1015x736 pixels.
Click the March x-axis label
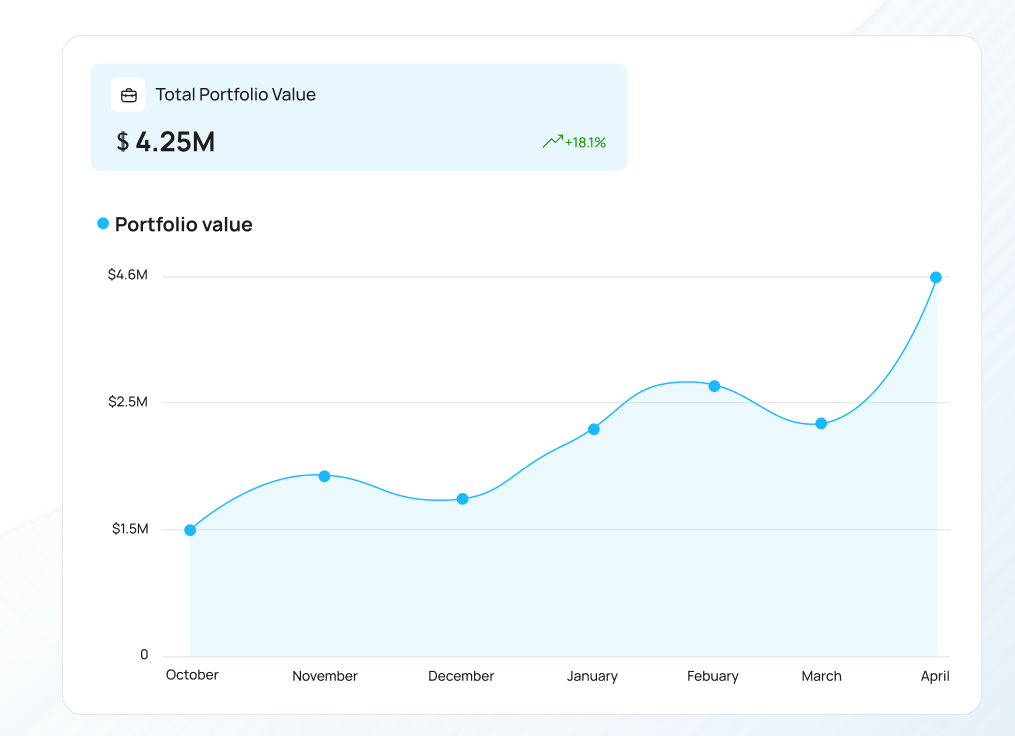point(821,676)
